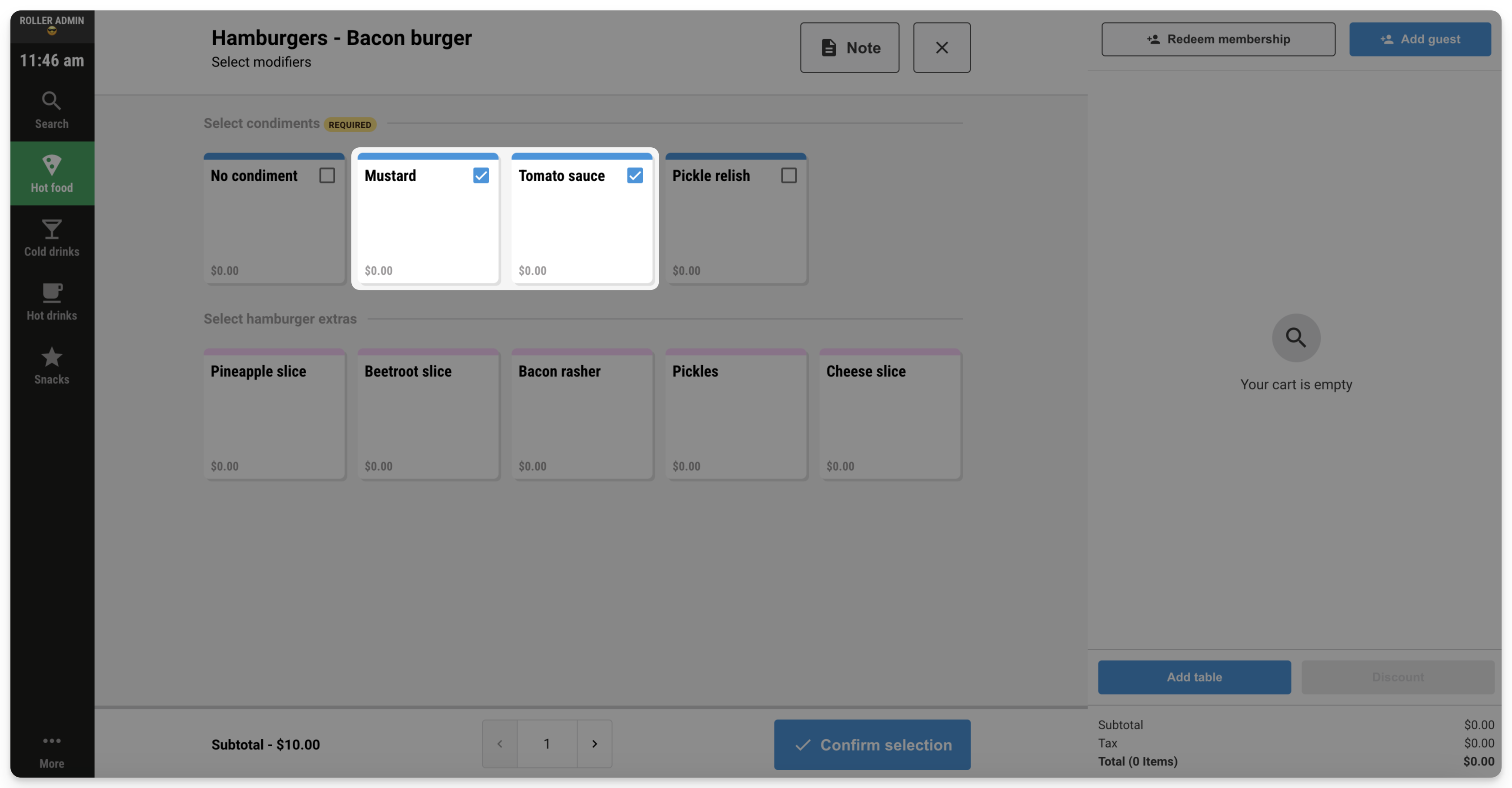Add Bacon rasher extra

pos(582,415)
